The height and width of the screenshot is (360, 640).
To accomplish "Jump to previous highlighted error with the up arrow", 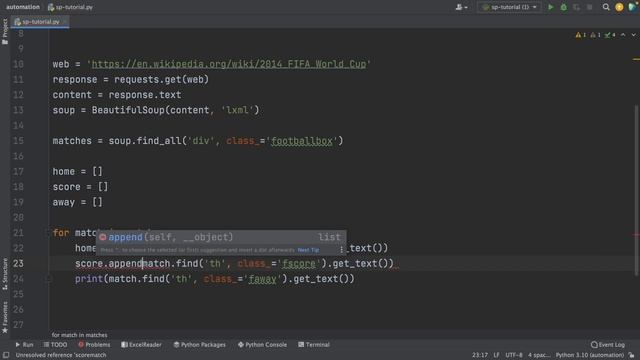I will (x=623, y=35).
